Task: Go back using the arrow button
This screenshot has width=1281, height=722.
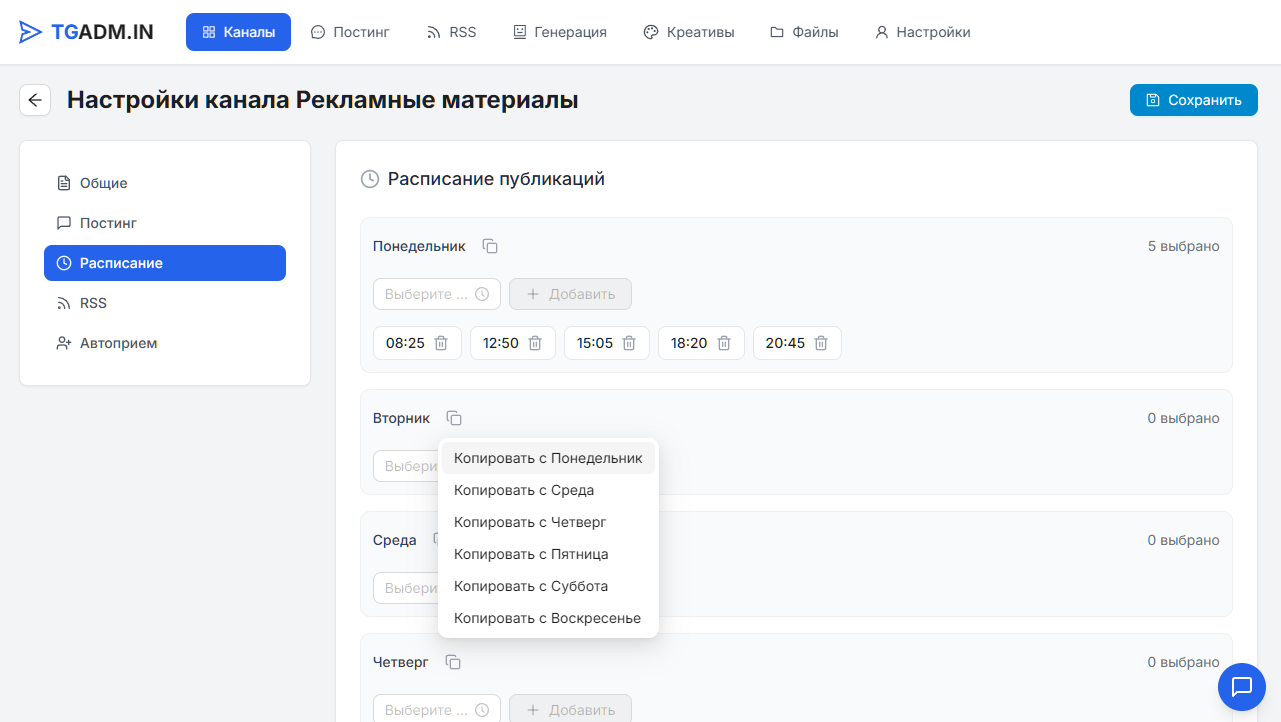Action: tap(35, 100)
